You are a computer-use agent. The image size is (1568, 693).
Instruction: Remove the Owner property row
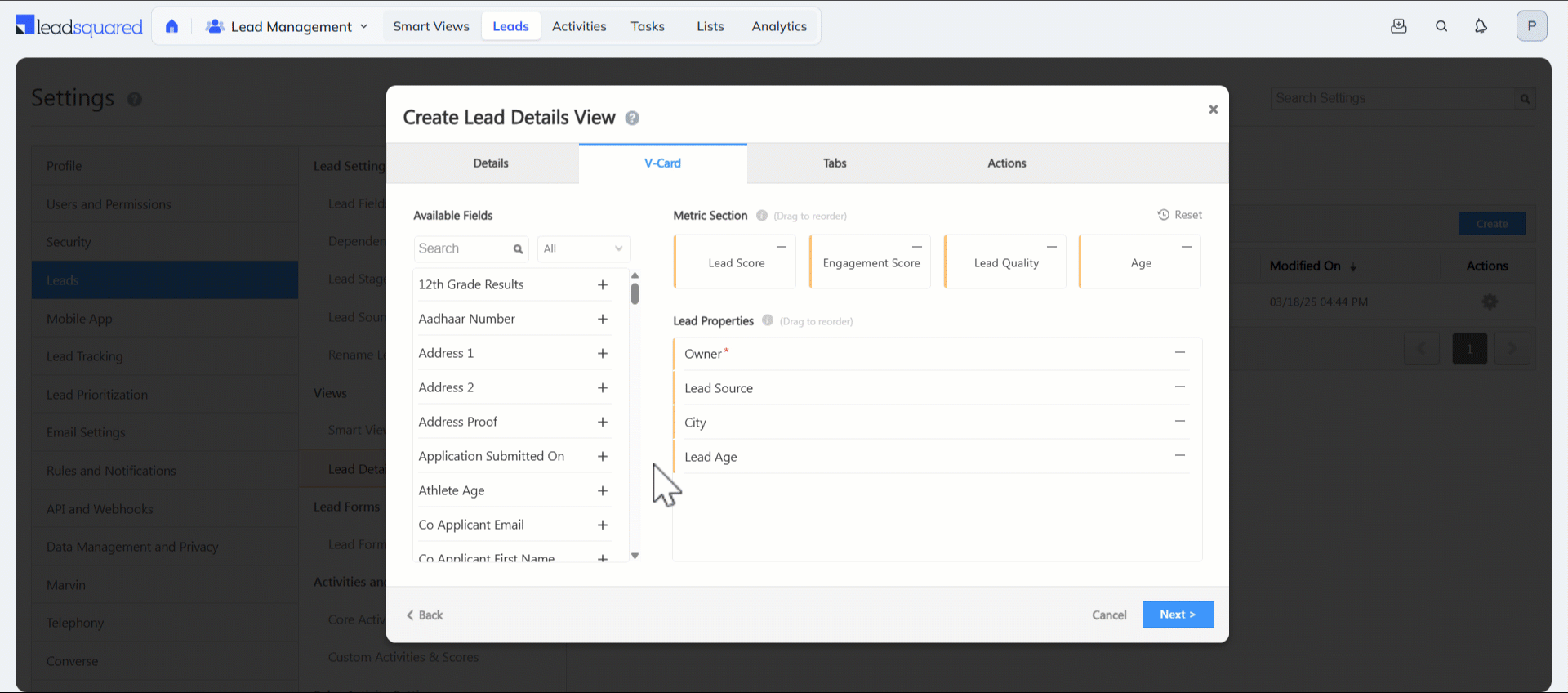tap(1180, 352)
